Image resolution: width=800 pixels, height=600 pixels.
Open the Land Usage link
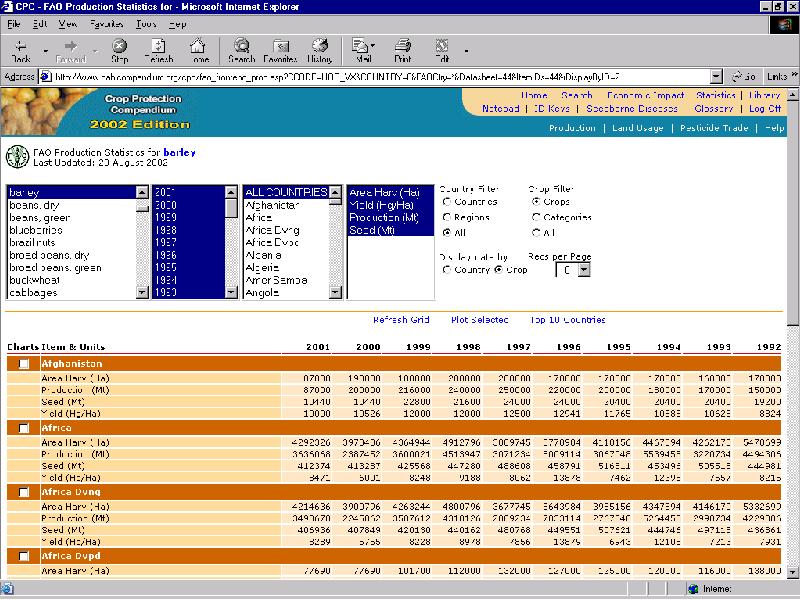pyautogui.click(x=638, y=128)
